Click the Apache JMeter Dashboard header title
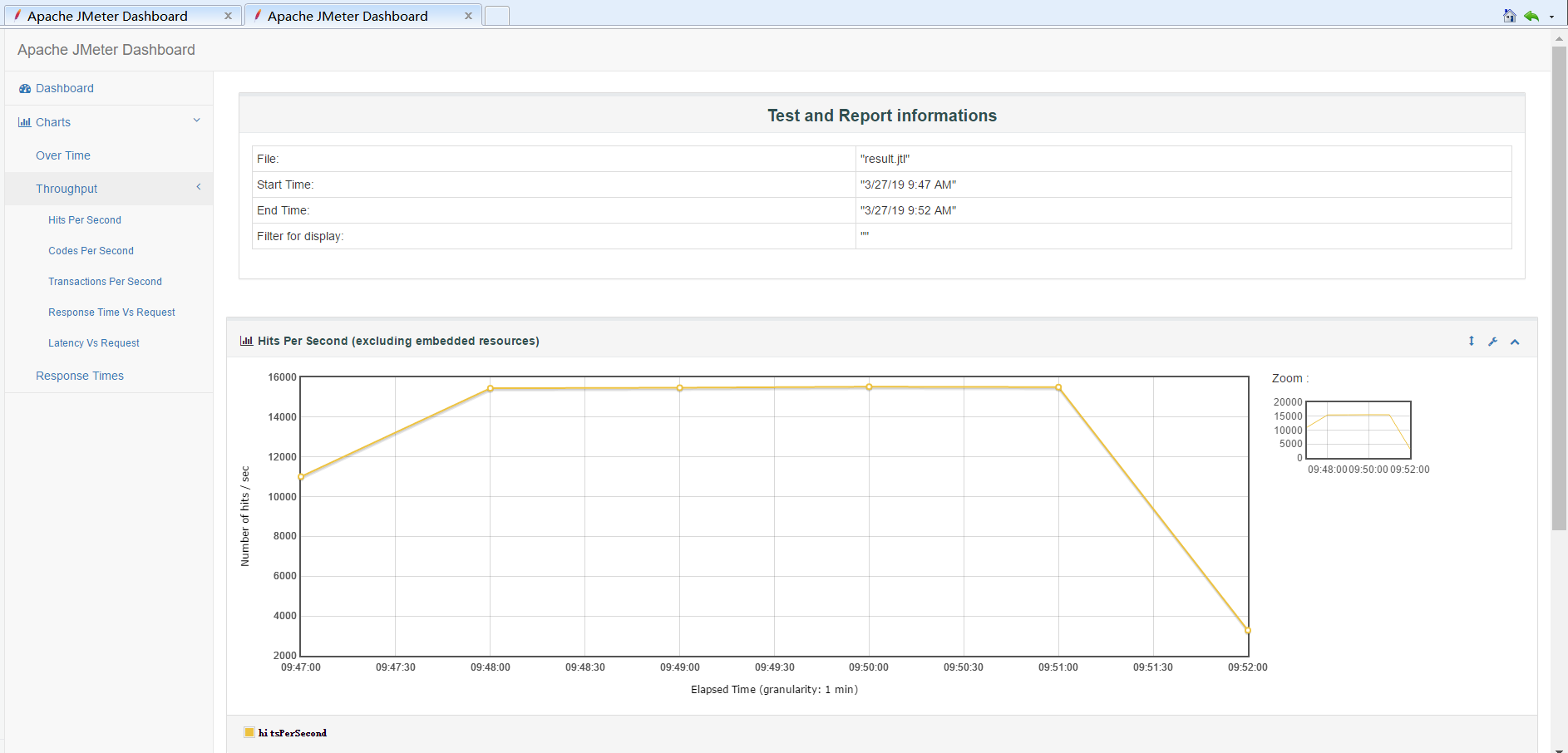1568x753 pixels. [106, 50]
